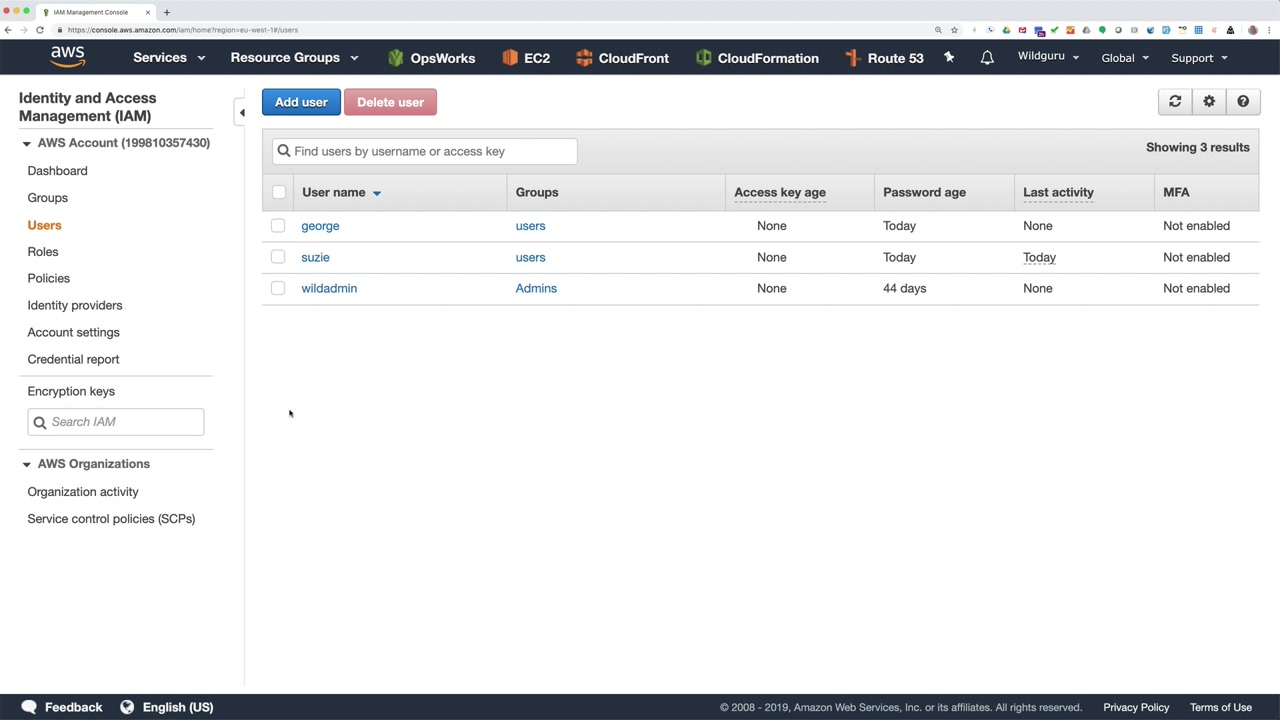1280x720 pixels.
Task: Focus the Search IAM field
Action: (x=116, y=422)
